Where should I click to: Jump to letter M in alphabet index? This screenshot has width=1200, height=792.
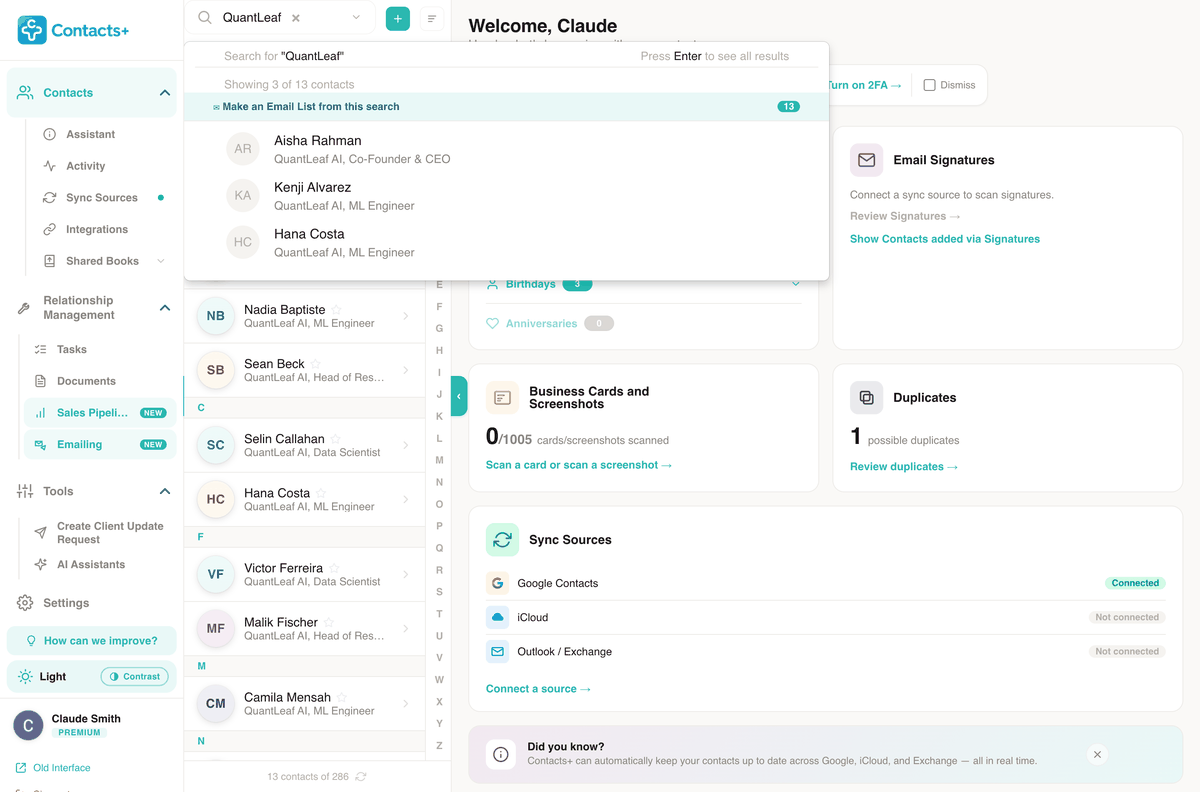point(439,460)
